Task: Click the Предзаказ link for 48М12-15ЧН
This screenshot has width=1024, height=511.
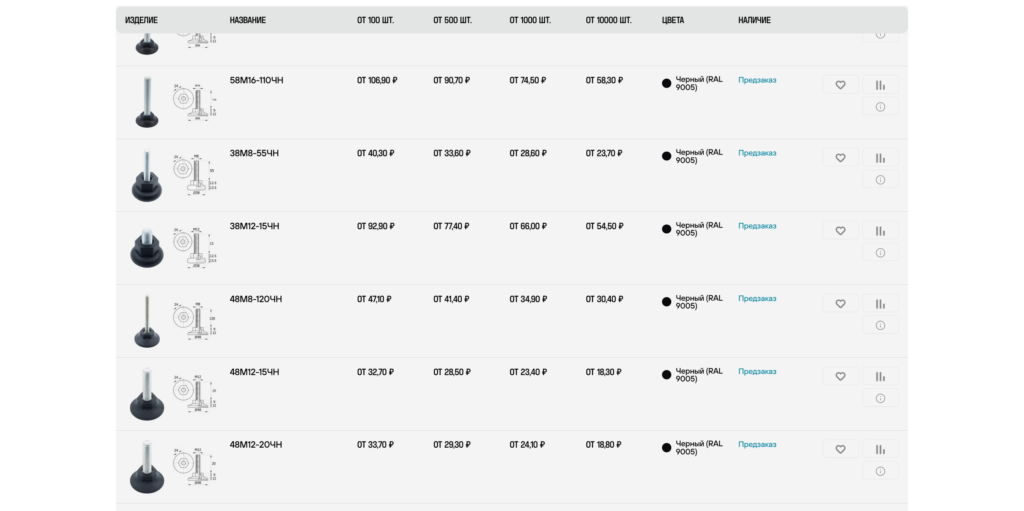Action: pos(757,371)
